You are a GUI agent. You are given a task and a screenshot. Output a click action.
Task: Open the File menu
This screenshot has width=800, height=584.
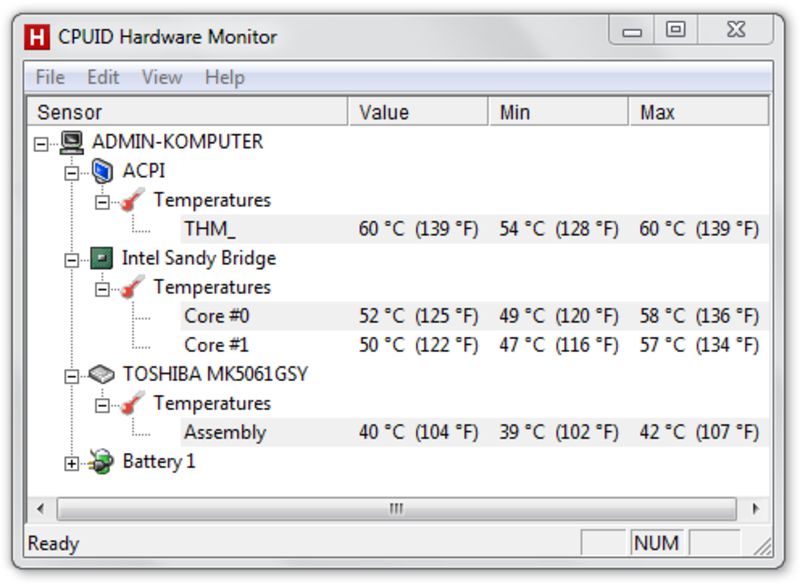pyautogui.click(x=50, y=78)
